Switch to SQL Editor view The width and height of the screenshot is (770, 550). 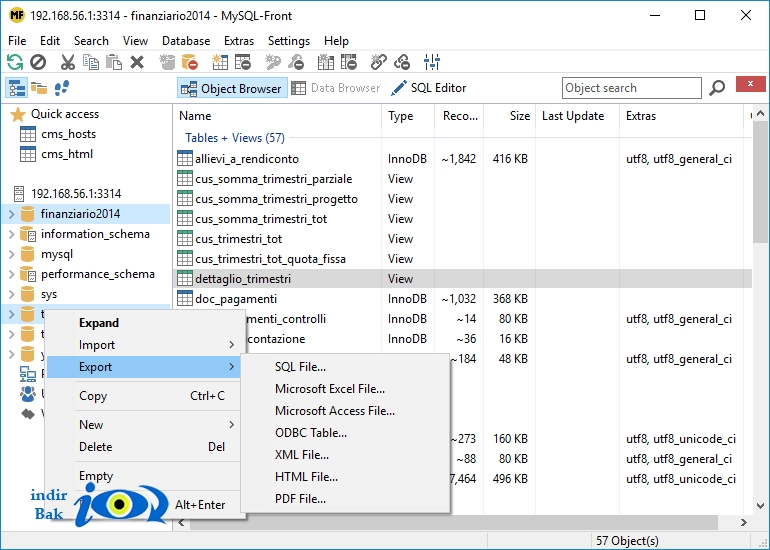(428, 88)
